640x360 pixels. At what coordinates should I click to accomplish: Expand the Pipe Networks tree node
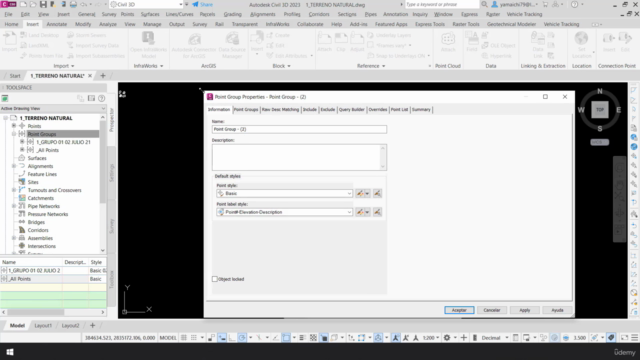pos(14,206)
